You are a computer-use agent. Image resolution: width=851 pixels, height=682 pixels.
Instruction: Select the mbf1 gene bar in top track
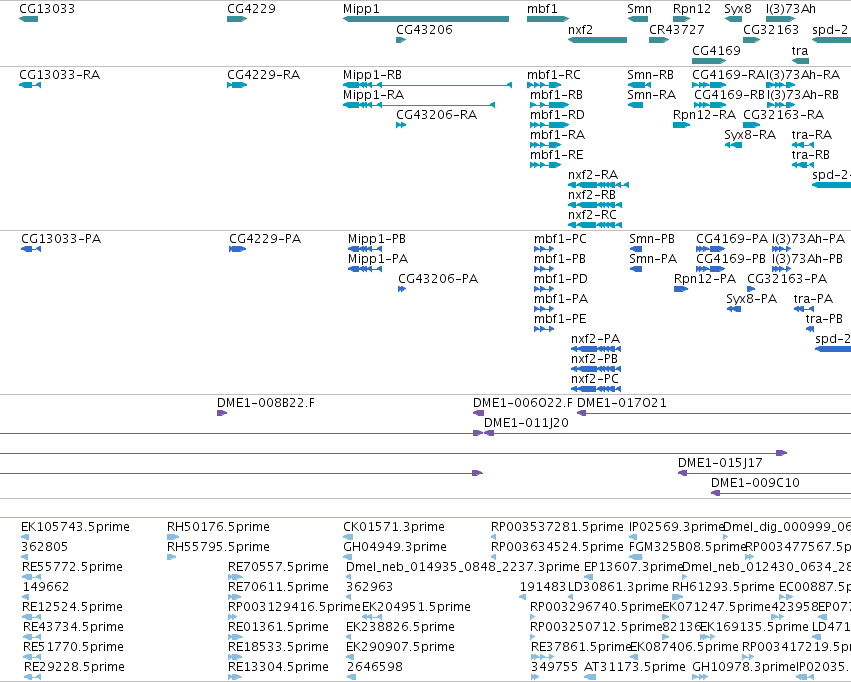pyautogui.click(x=548, y=19)
